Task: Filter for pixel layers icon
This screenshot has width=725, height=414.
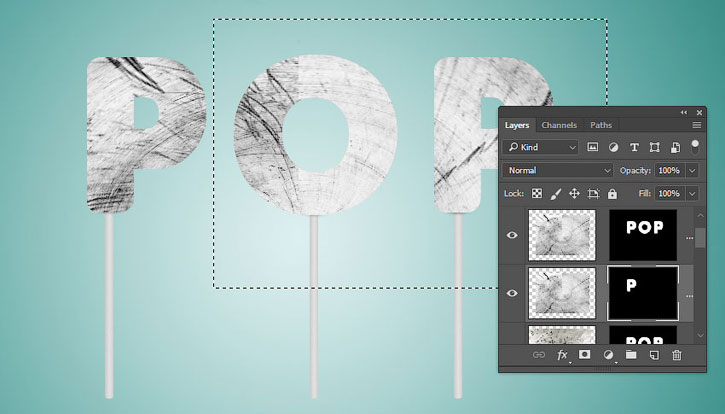Action: tap(592, 147)
